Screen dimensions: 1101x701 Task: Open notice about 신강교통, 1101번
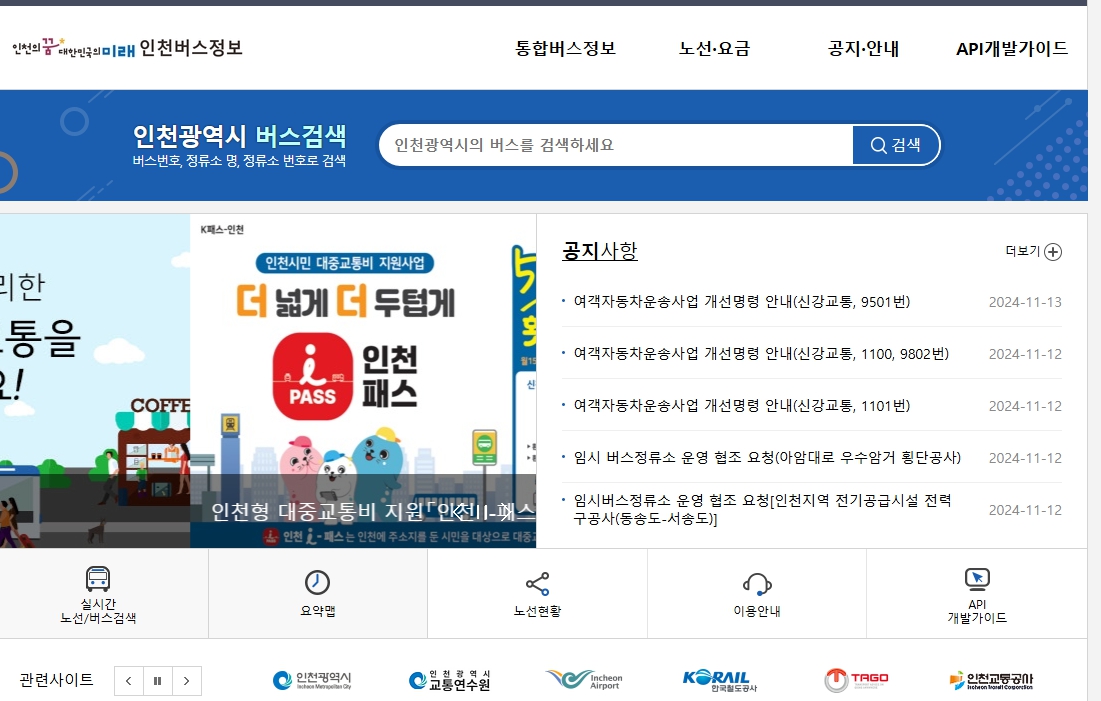741,405
